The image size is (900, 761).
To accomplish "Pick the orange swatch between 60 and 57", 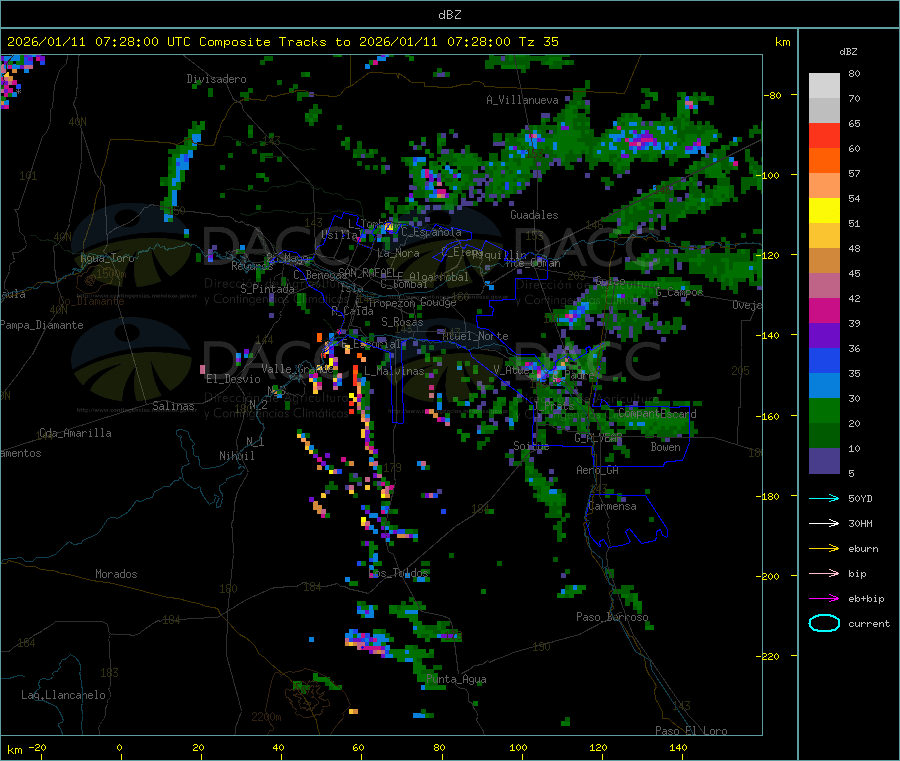I will click(824, 161).
